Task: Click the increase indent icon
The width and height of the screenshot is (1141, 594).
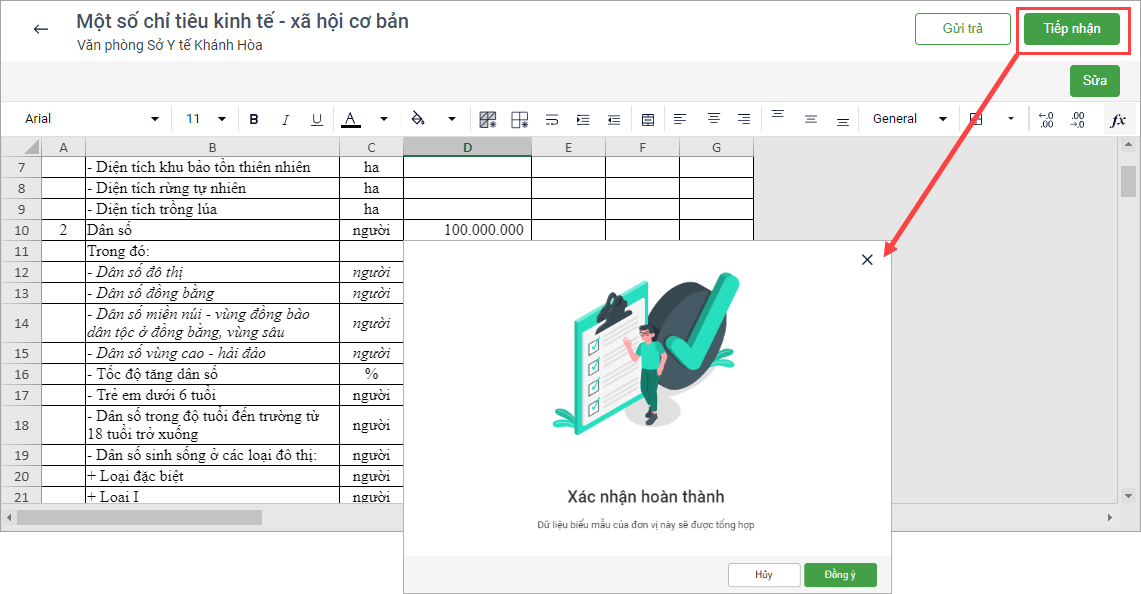Action: coord(583,119)
